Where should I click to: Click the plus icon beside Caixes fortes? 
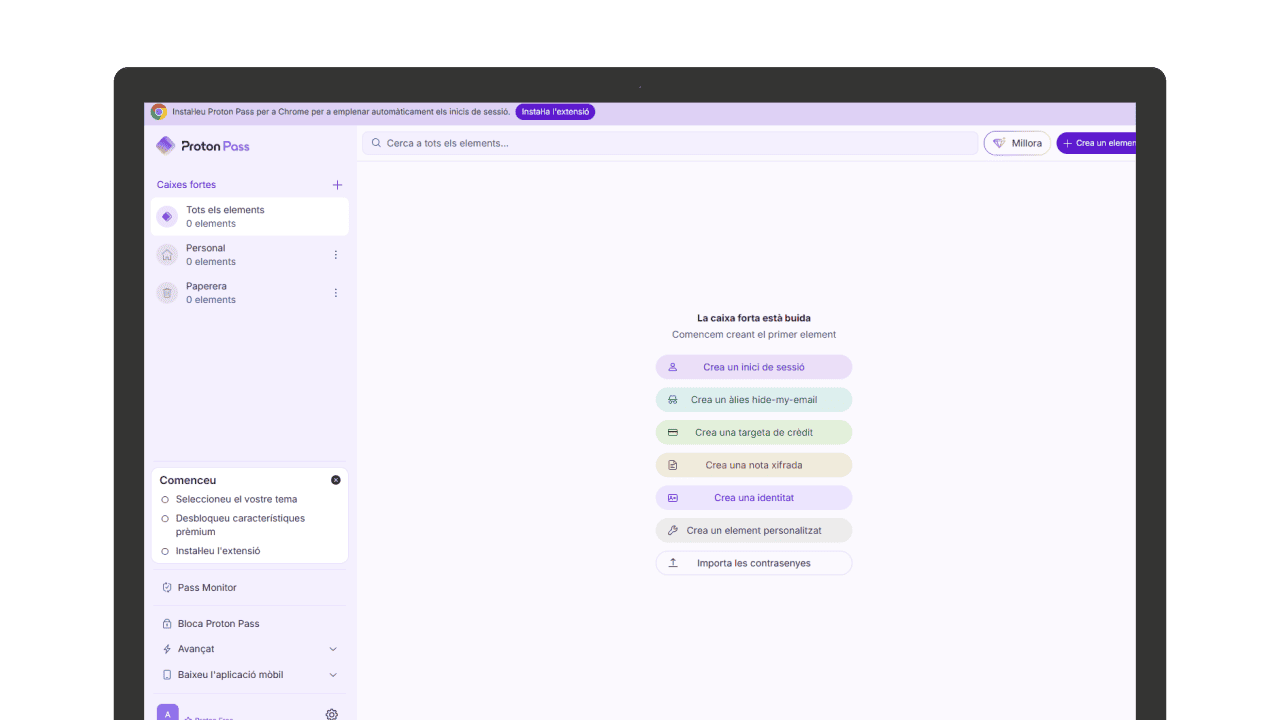pyautogui.click(x=337, y=185)
